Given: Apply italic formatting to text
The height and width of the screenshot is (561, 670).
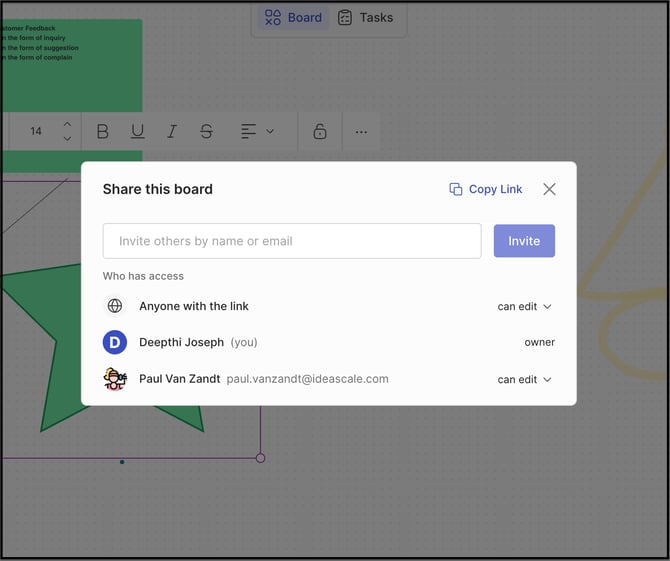Looking at the screenshot, I should [172, 131].
